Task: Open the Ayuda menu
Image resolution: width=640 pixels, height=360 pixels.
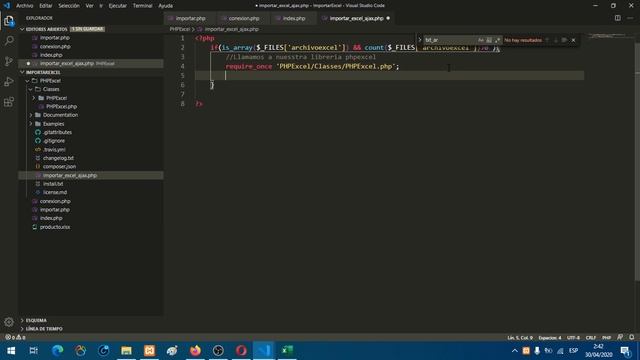Action: [165, 6]
